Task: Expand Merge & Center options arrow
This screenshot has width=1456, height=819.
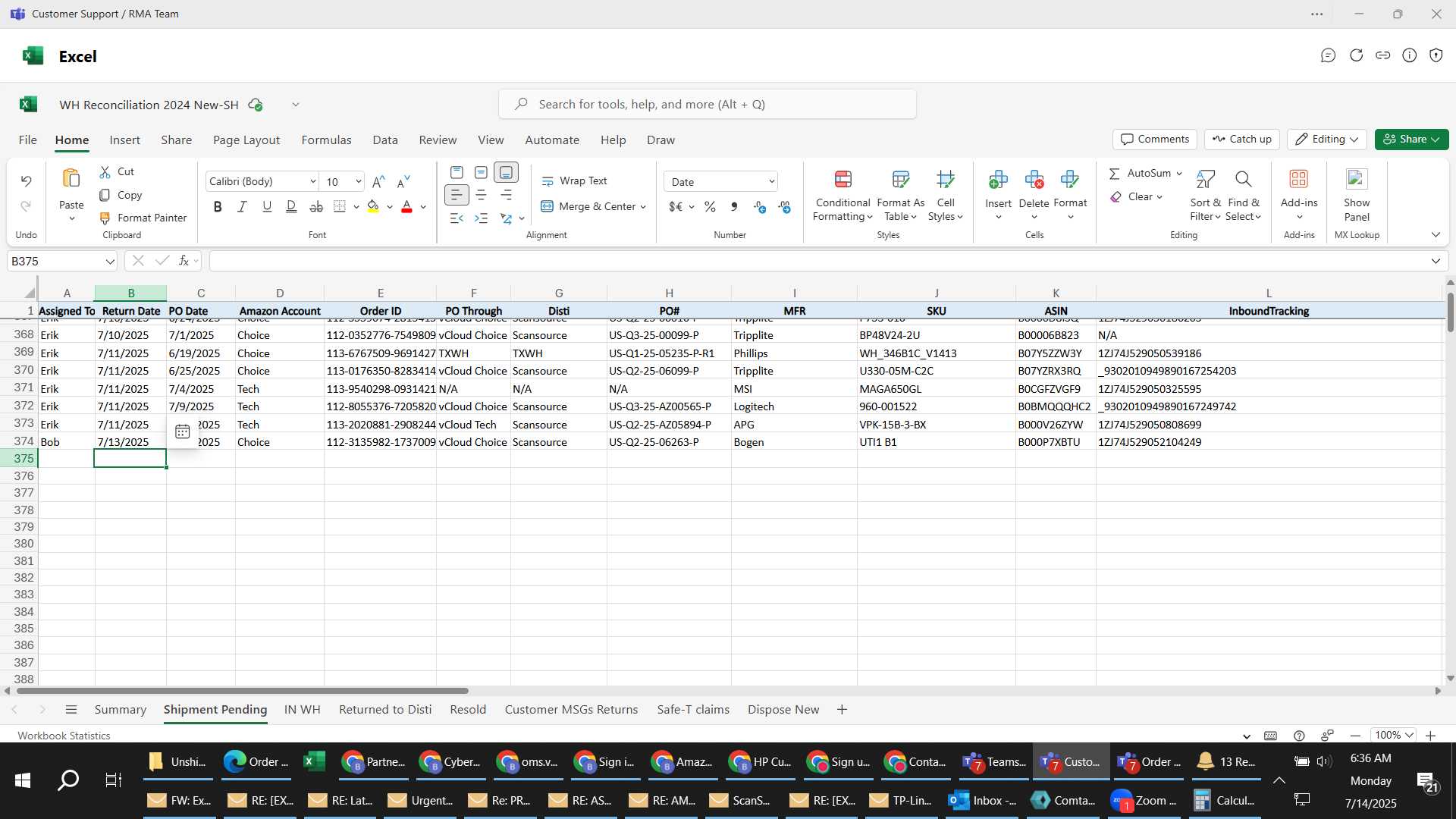Action: coord(643,207)
